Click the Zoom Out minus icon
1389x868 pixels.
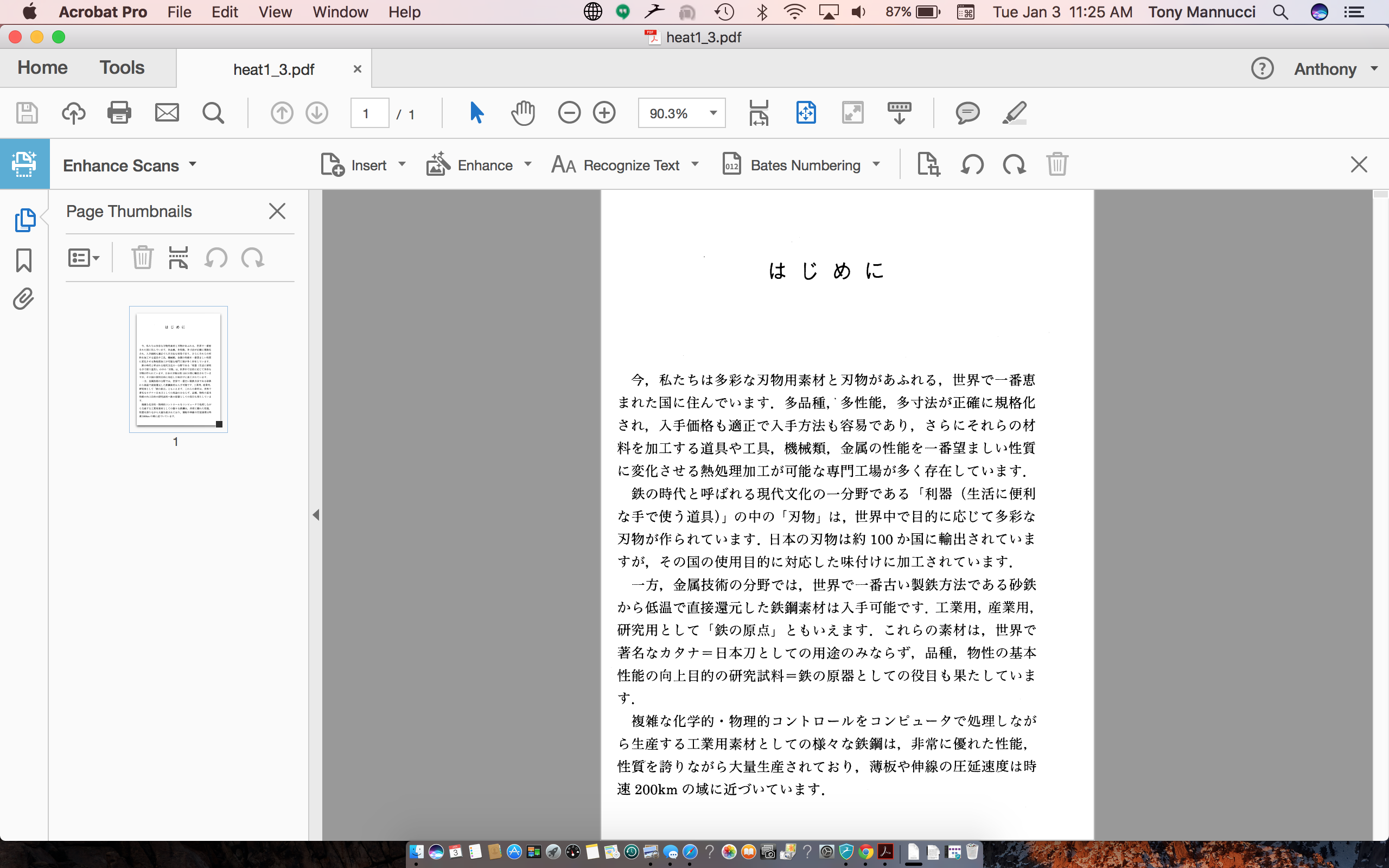tap(569, 113)
